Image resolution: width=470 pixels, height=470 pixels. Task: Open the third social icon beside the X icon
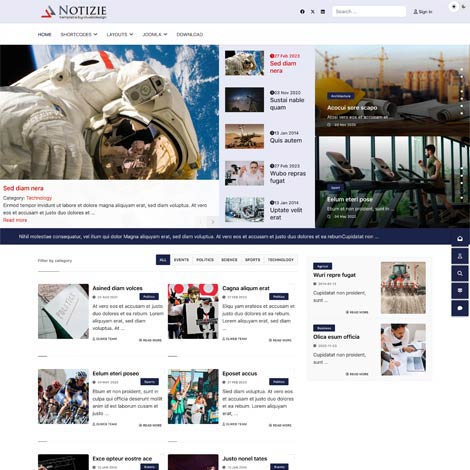(x=323, y=12)
